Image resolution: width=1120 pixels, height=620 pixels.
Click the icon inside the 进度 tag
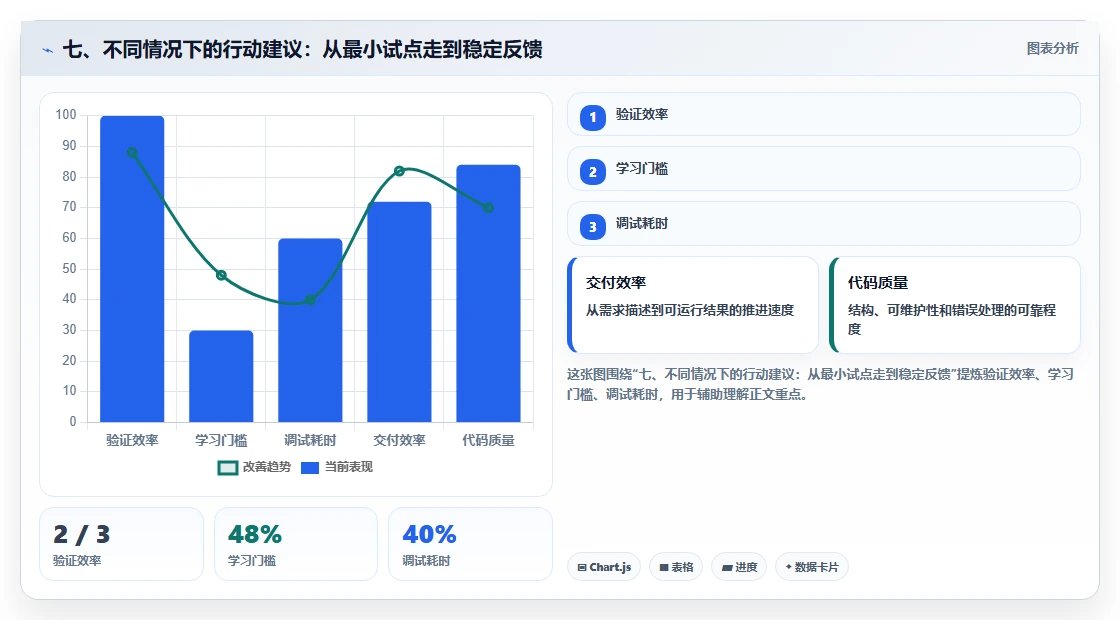[x=726, y=567]
